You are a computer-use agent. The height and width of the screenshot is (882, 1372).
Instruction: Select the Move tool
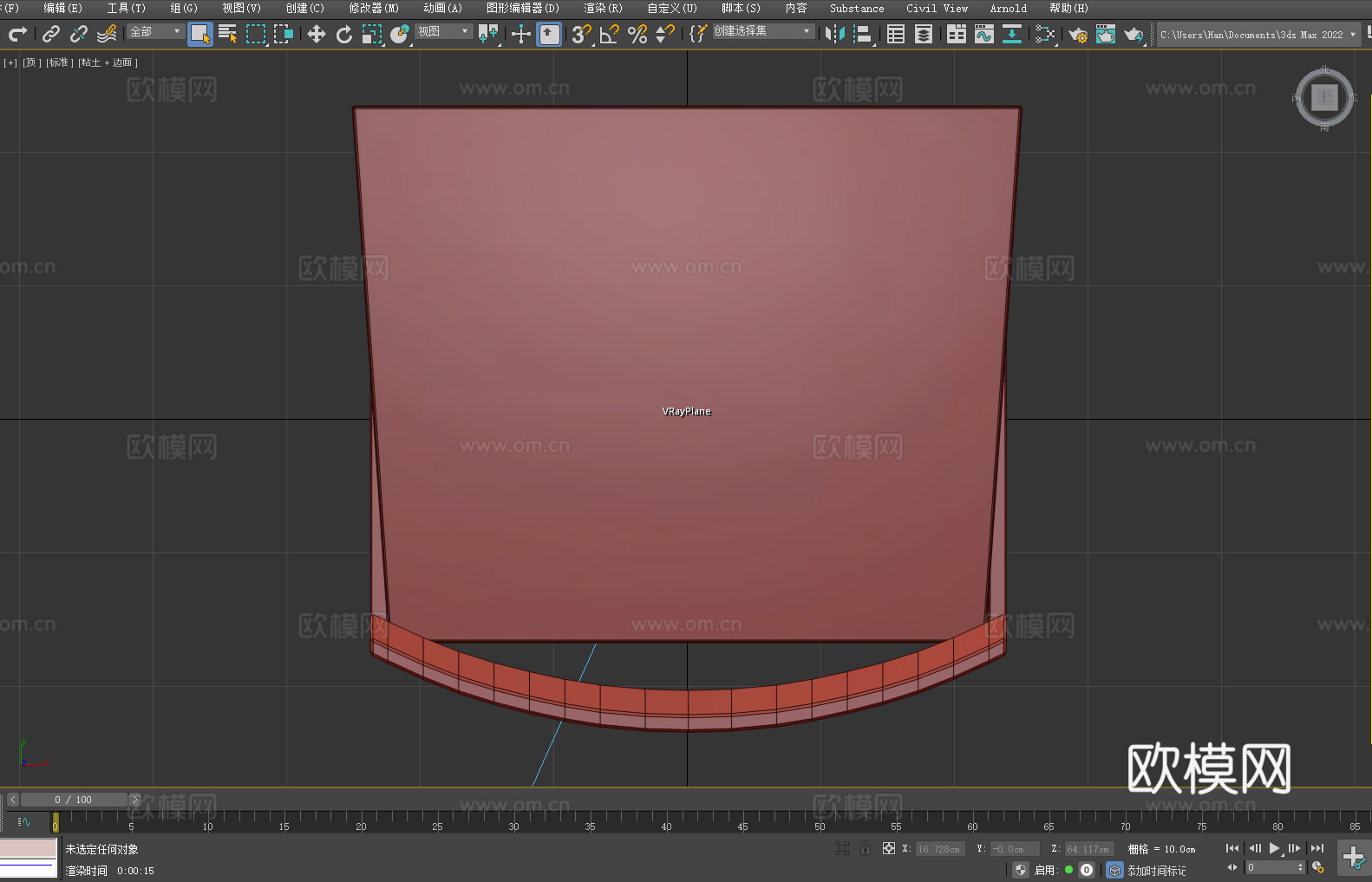tap(317, 34)
